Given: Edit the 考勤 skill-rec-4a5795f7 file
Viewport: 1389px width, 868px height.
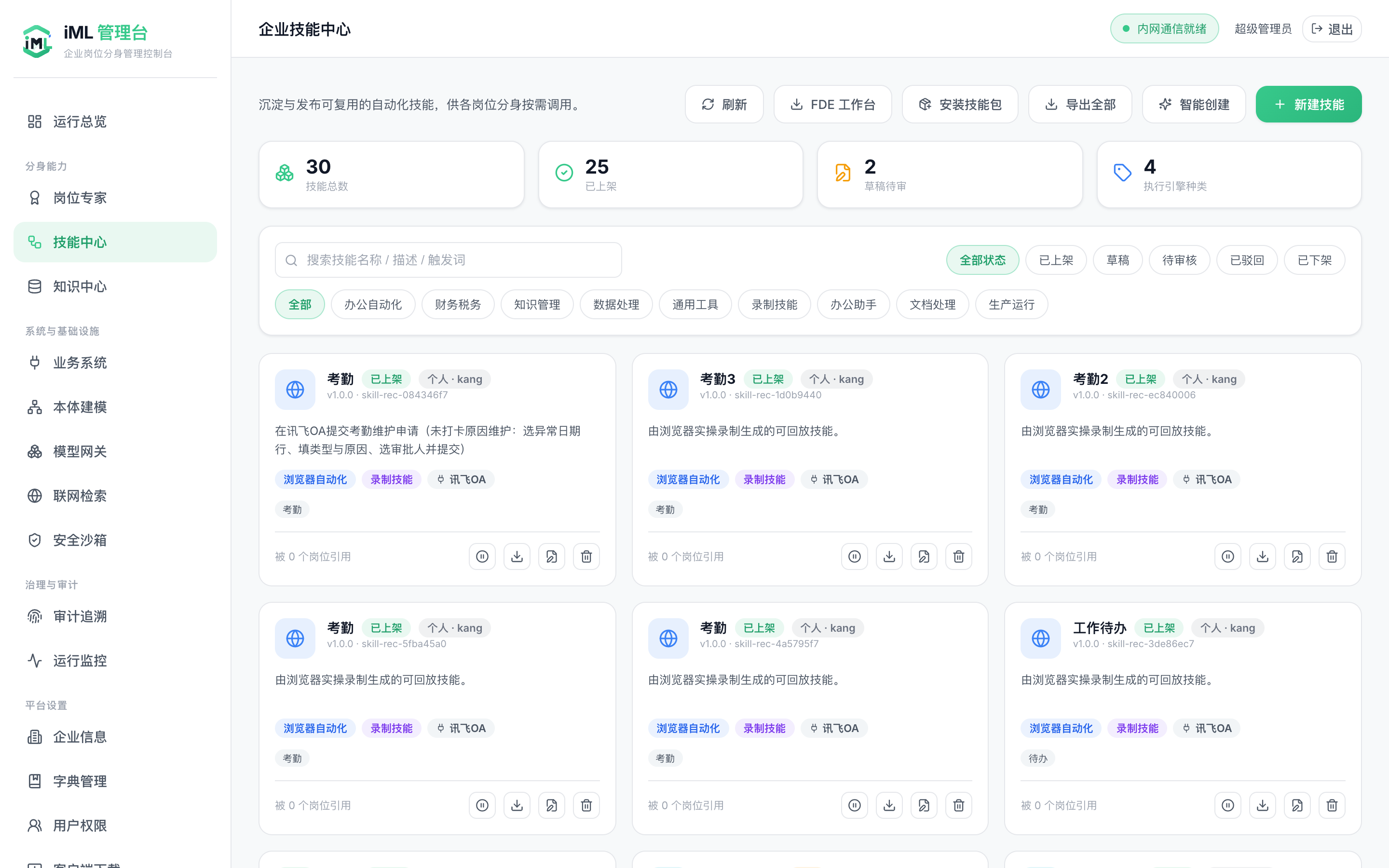Looking at the screenshot, I should click(924, 805).
